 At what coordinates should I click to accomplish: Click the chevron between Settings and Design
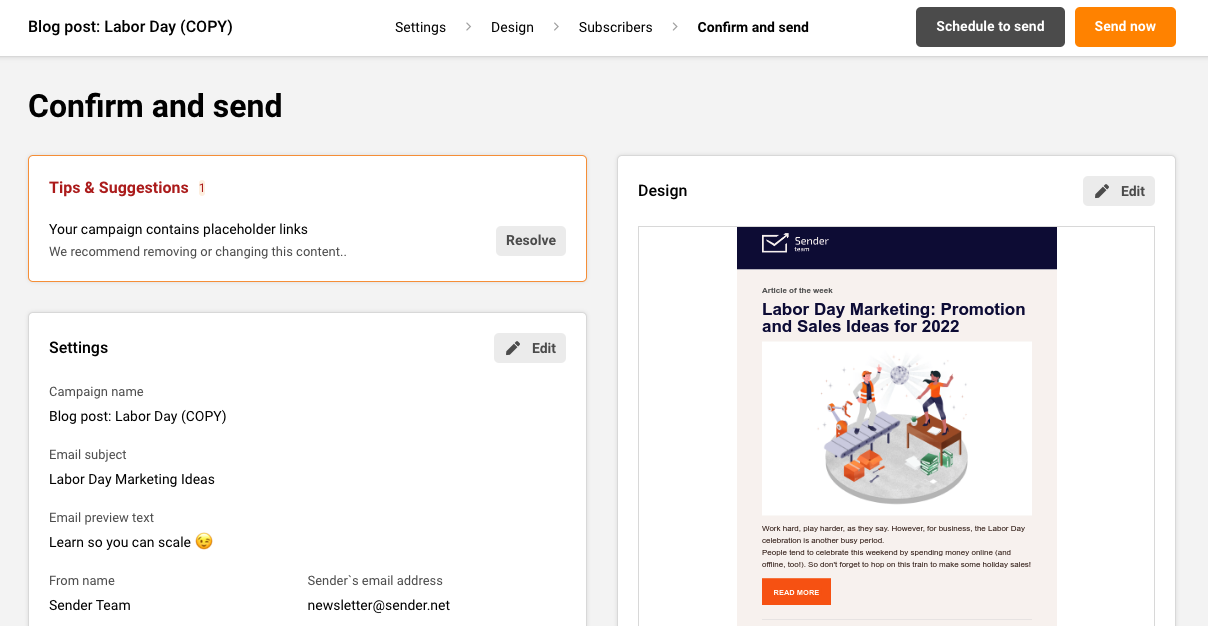point(468,27)
